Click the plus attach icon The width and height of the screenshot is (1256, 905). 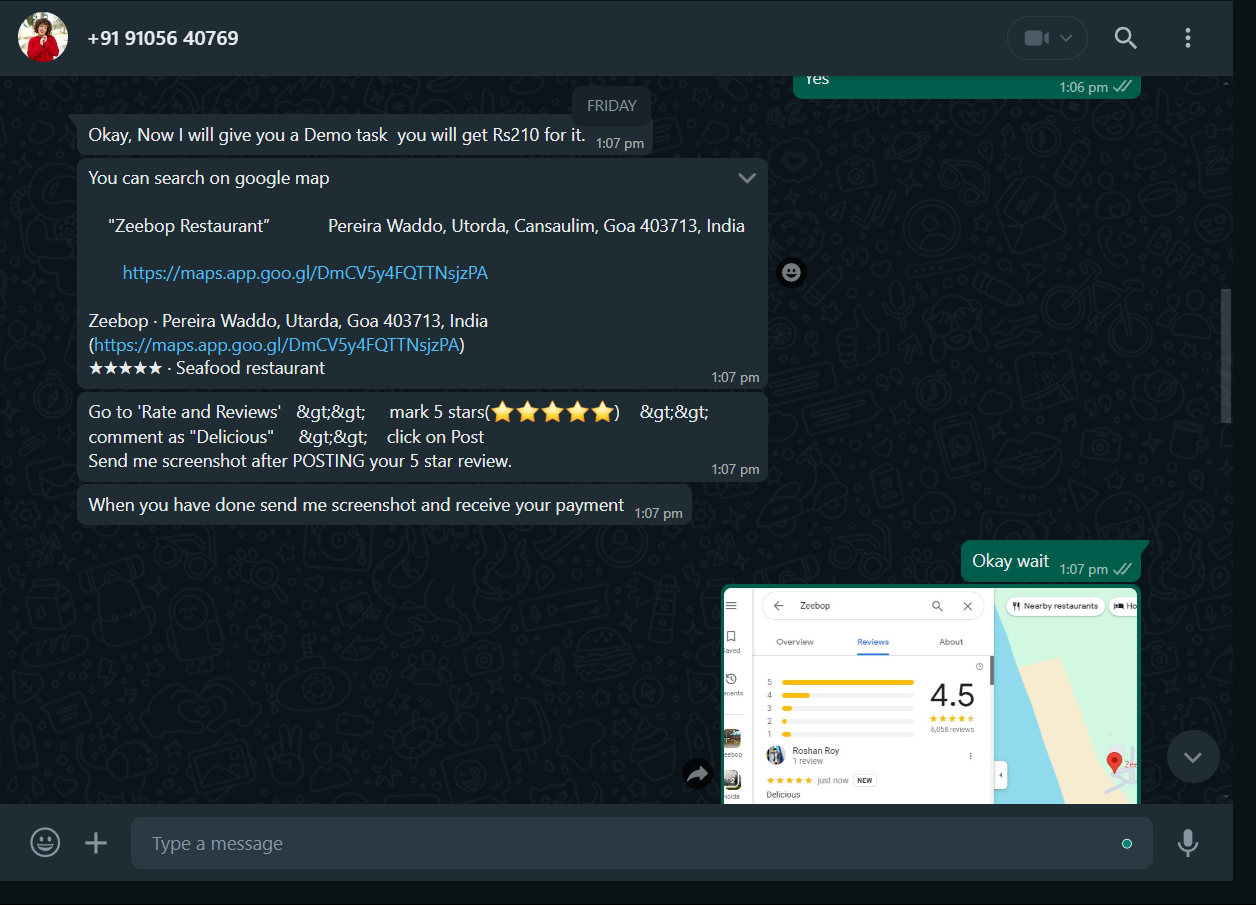(96, 843)
